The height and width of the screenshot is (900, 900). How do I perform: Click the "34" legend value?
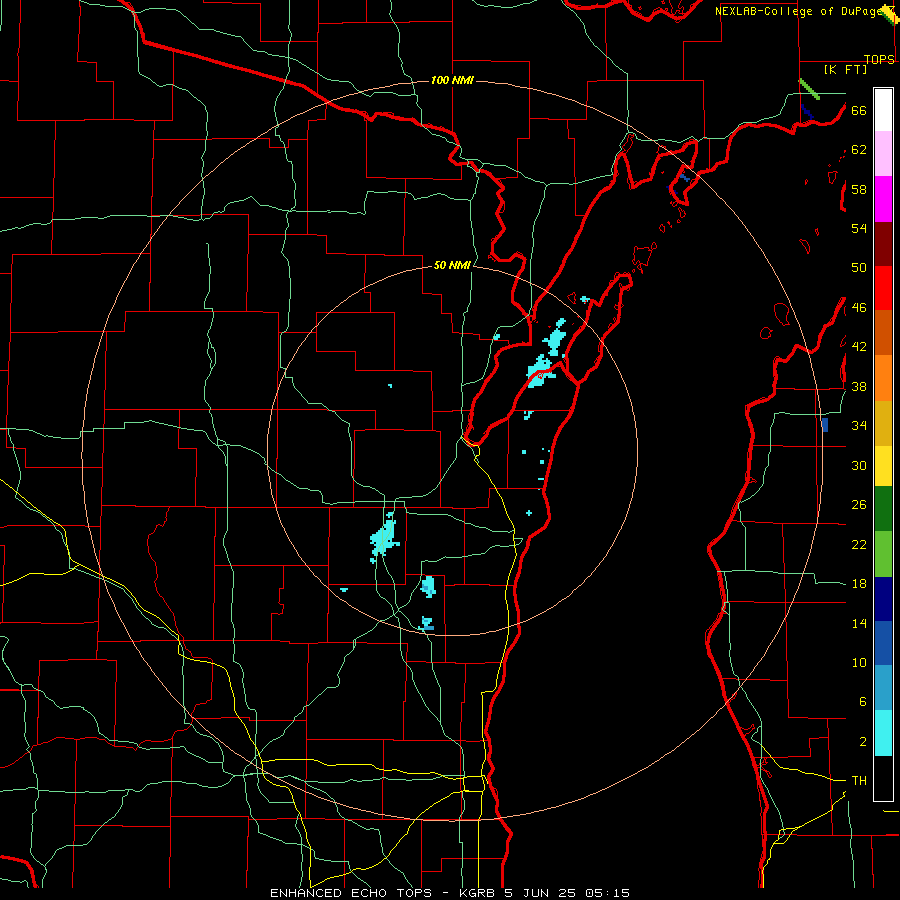click(859, 426)
